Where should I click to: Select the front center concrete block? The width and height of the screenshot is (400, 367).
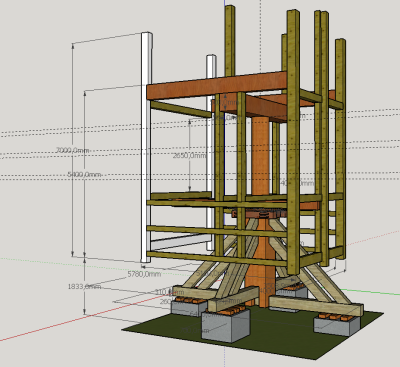coord(226,325)
